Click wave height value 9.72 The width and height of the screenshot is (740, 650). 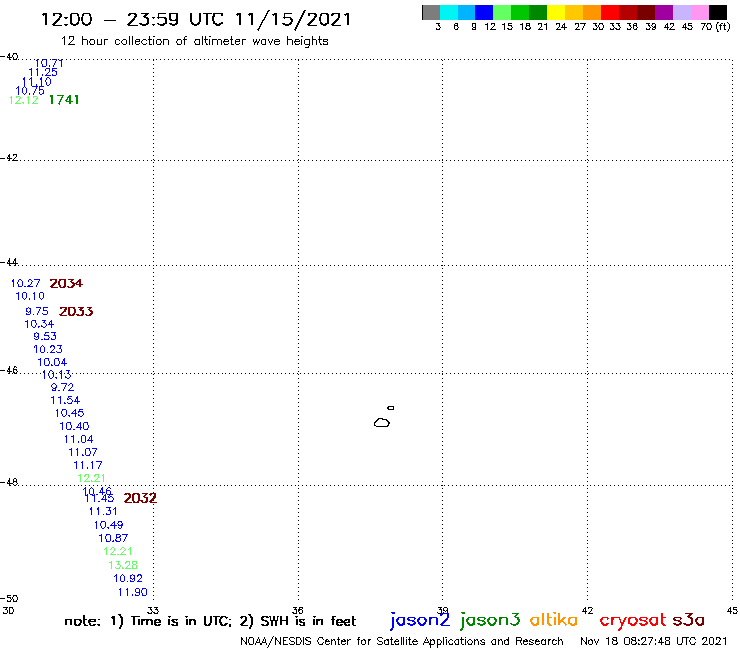(62, 387)
